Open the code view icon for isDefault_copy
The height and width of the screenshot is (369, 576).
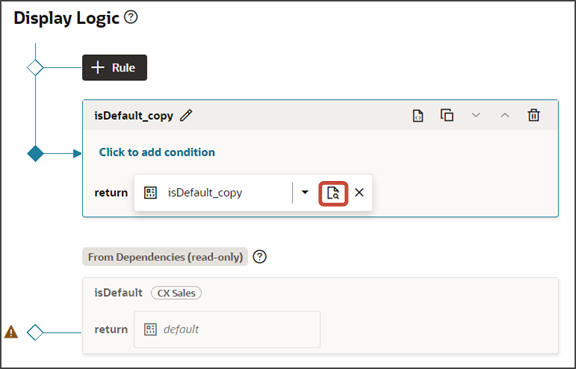click(x=418, y=115)
